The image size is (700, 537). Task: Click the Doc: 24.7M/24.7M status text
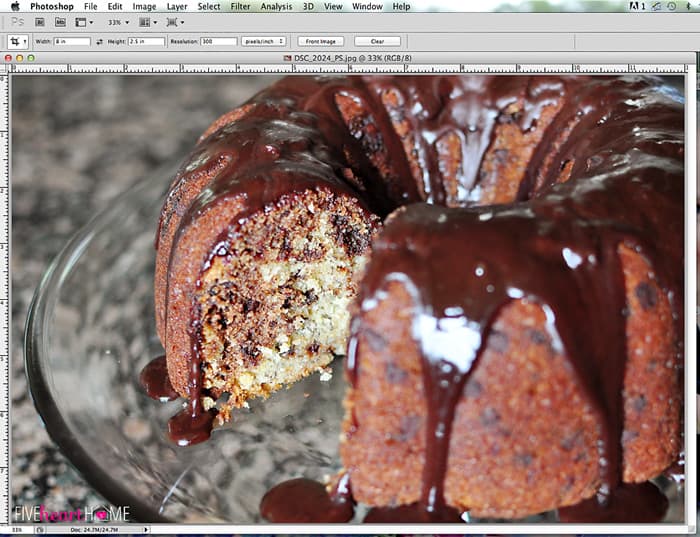pyautogui.click(x=94, y=529)
